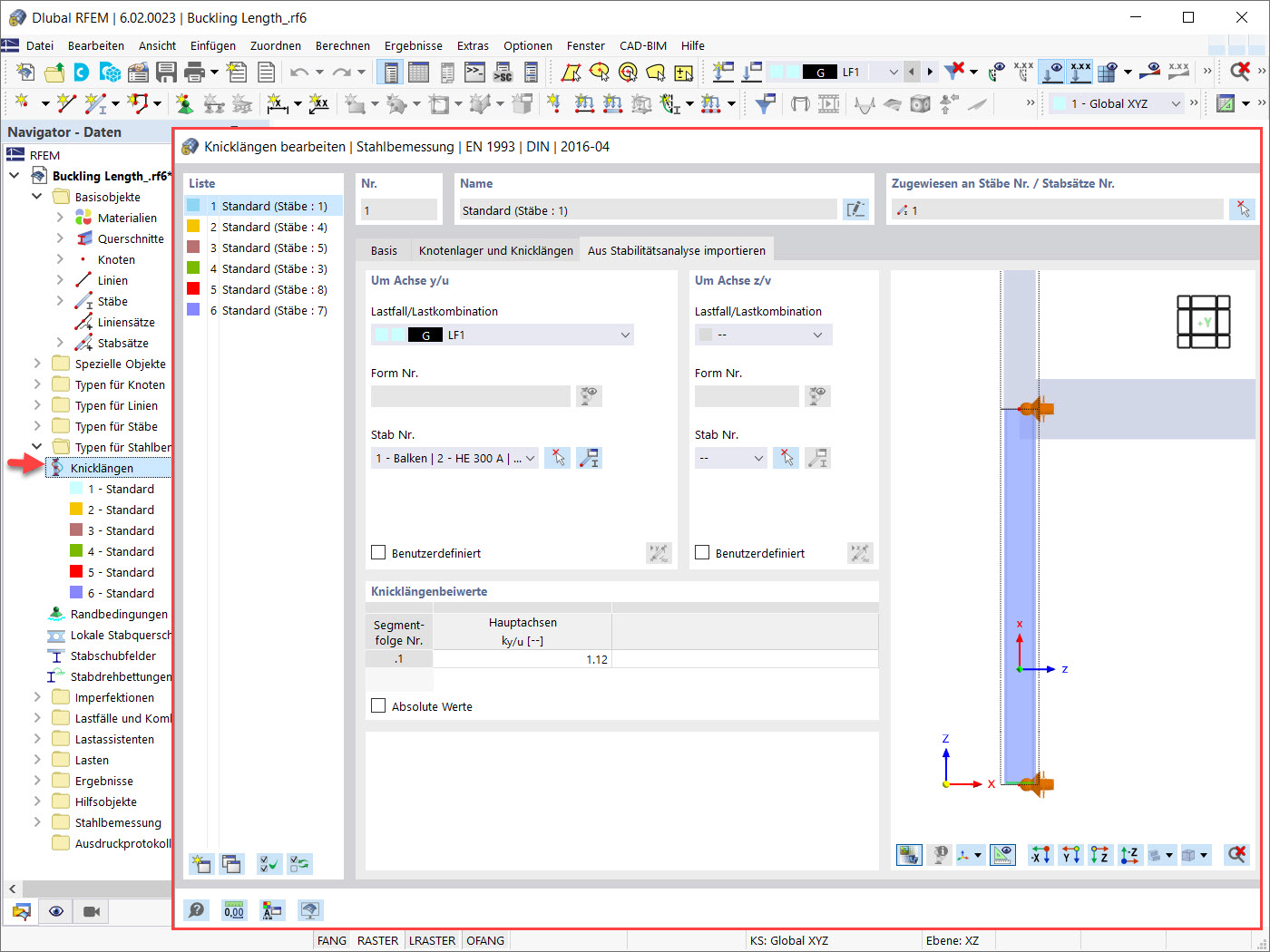Screen dimensions: 1270x952
Task: Expand the Imperfektionen folder in Navigator
Action: click(37, 697)
